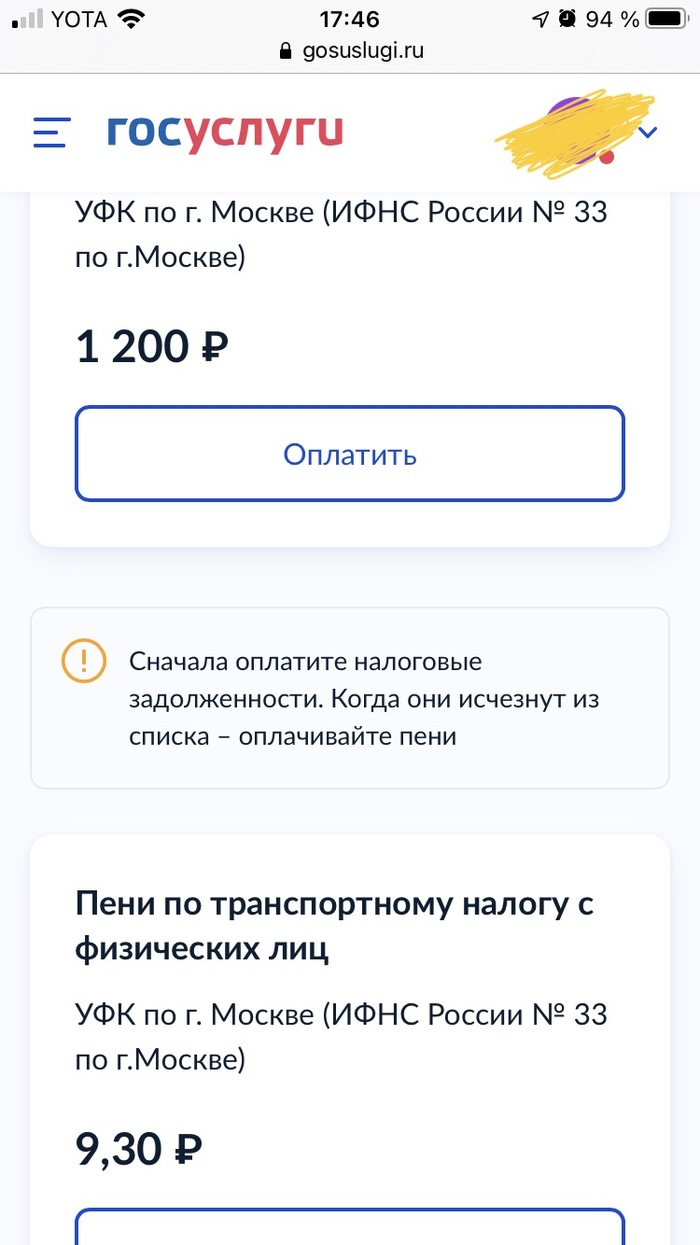The image size is (700, 1245).
Task: Tap the cellular signal bars
Action: point(27,19)
